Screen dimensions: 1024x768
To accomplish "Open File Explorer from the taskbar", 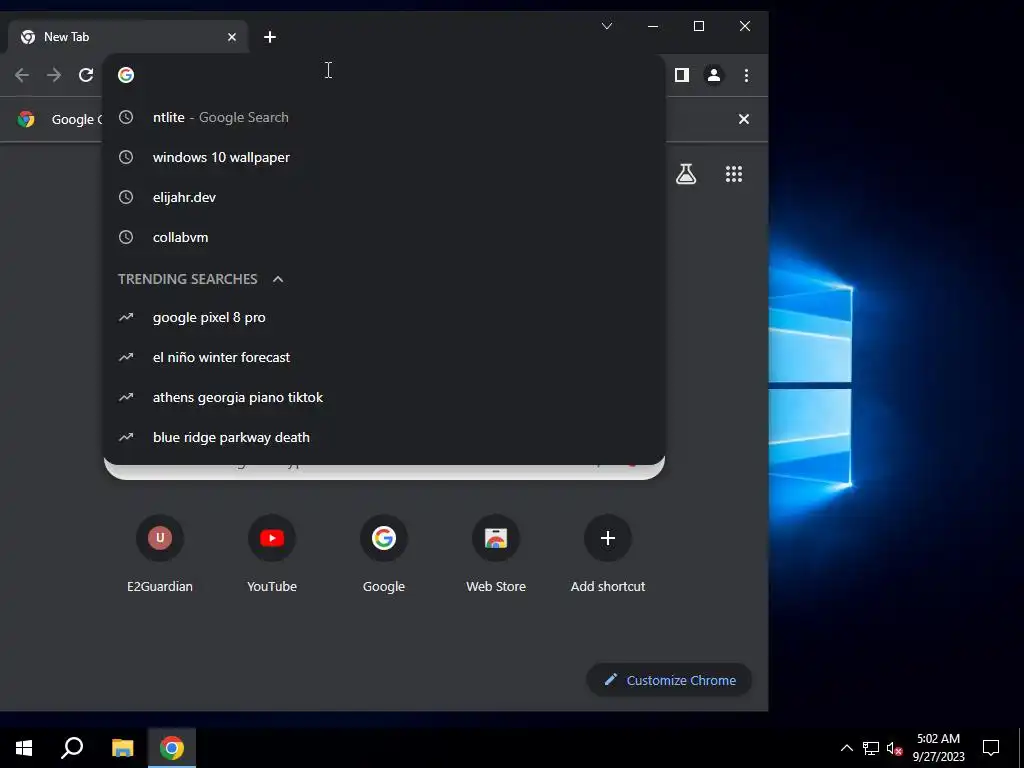I will tap(122, 748).
